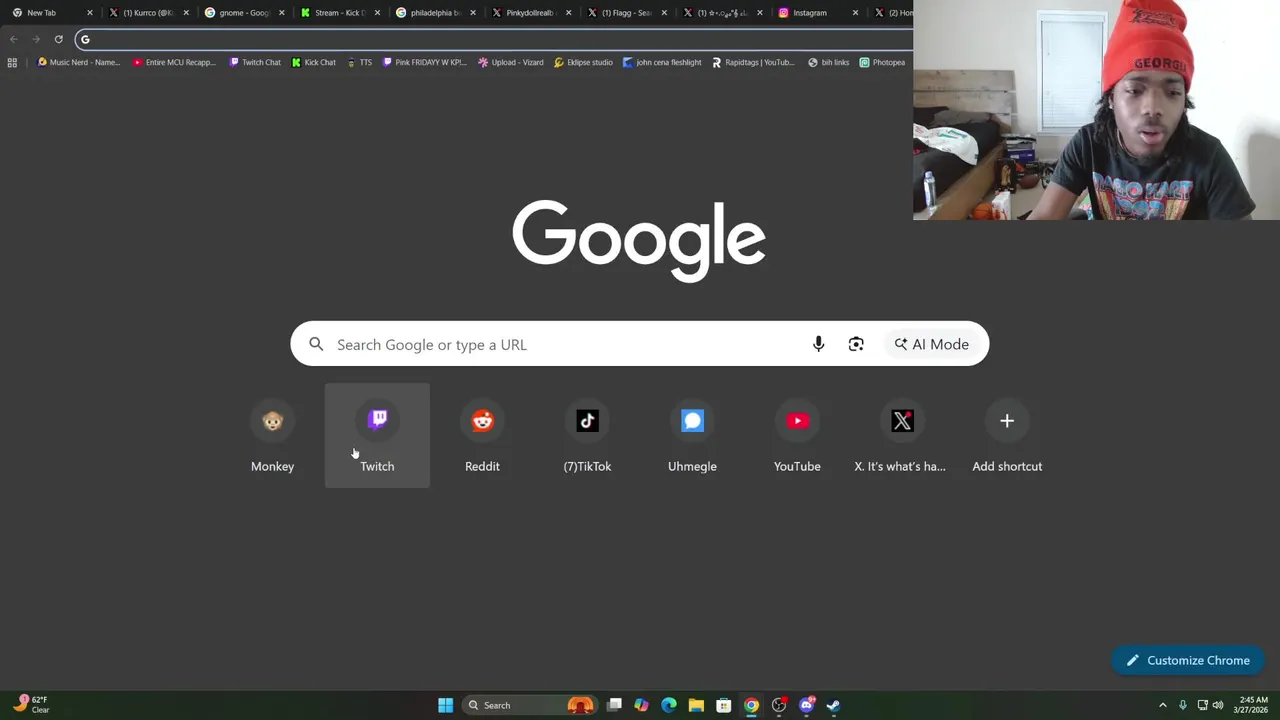Viewport: 1280px width, 720px height.
Task: Go back with the browser back arrow
Action: coord(14,39)
